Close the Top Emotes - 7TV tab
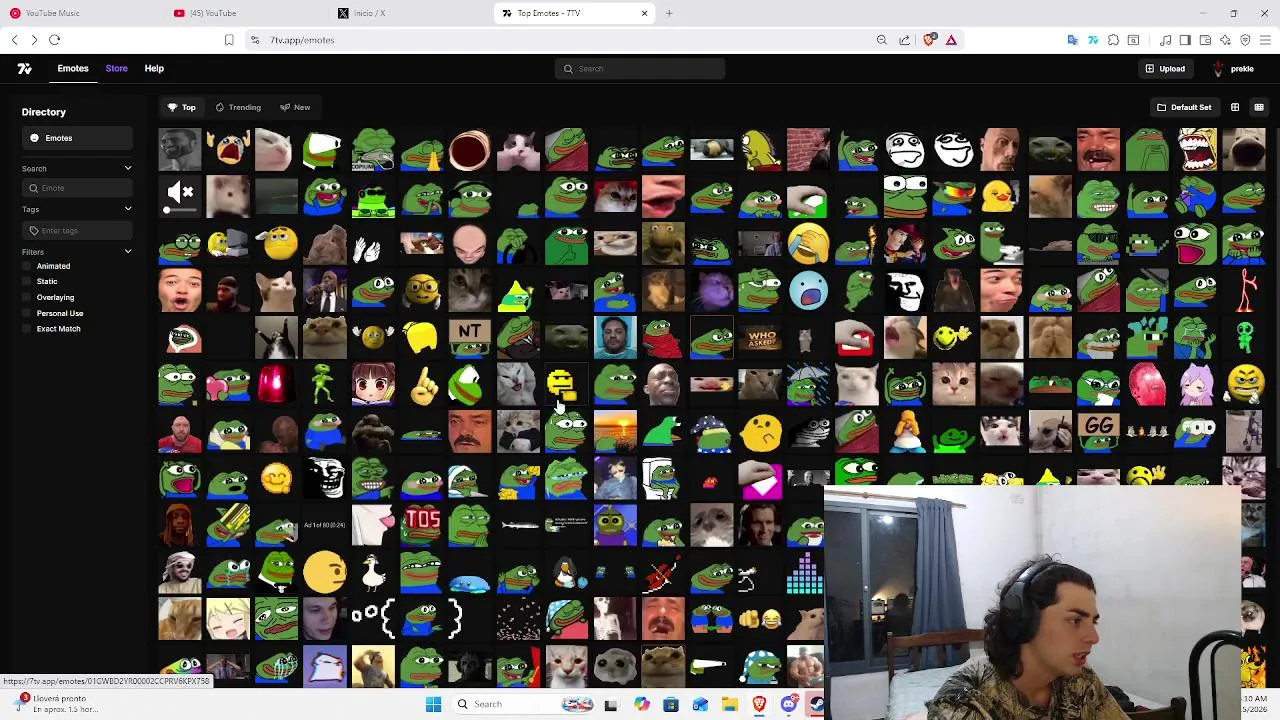Screen dimensions: 1280x720 point(644,13)
